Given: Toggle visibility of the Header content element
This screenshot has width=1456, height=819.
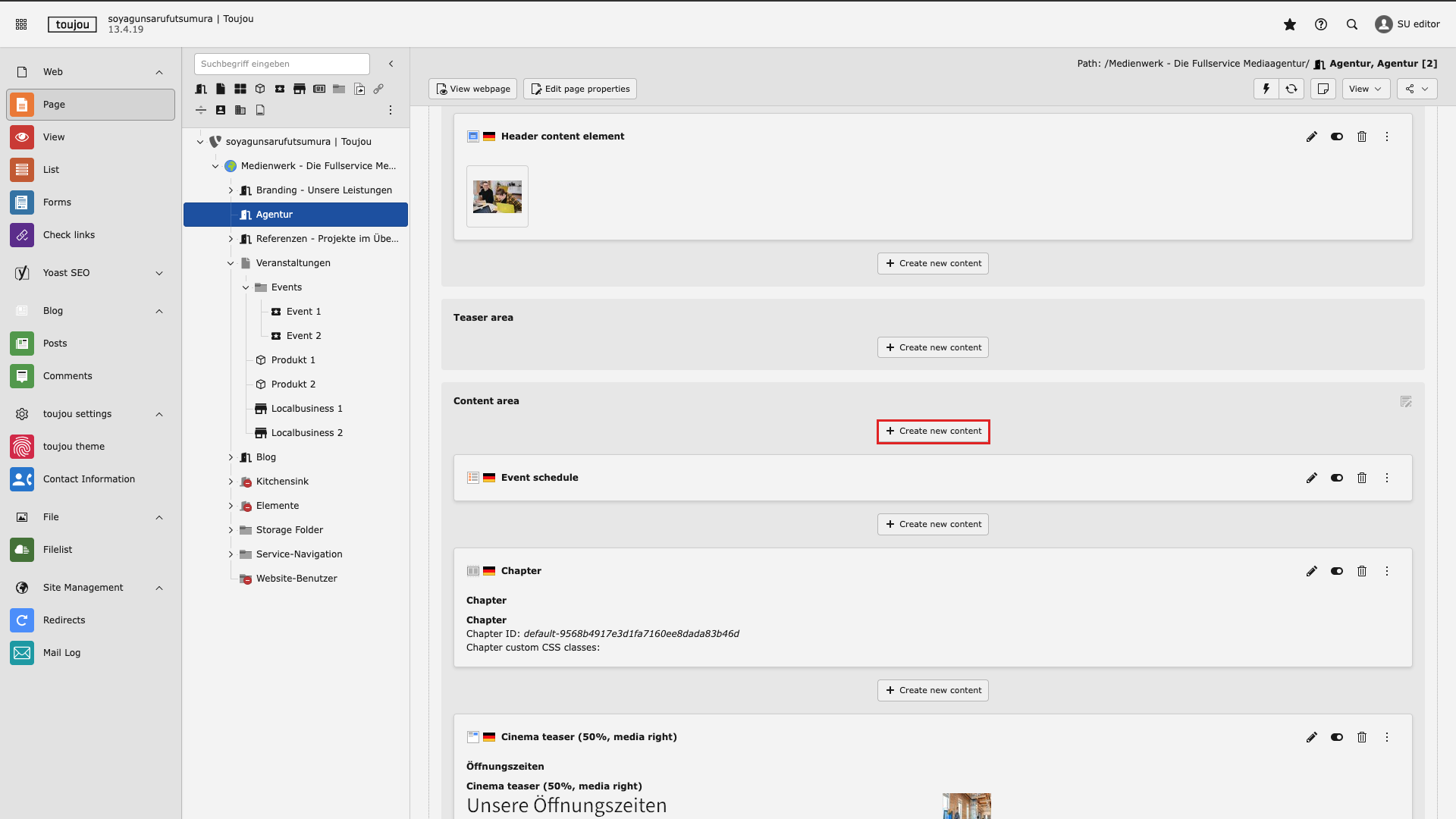Looking at the screenshot, I should (x=1336, y=136).
